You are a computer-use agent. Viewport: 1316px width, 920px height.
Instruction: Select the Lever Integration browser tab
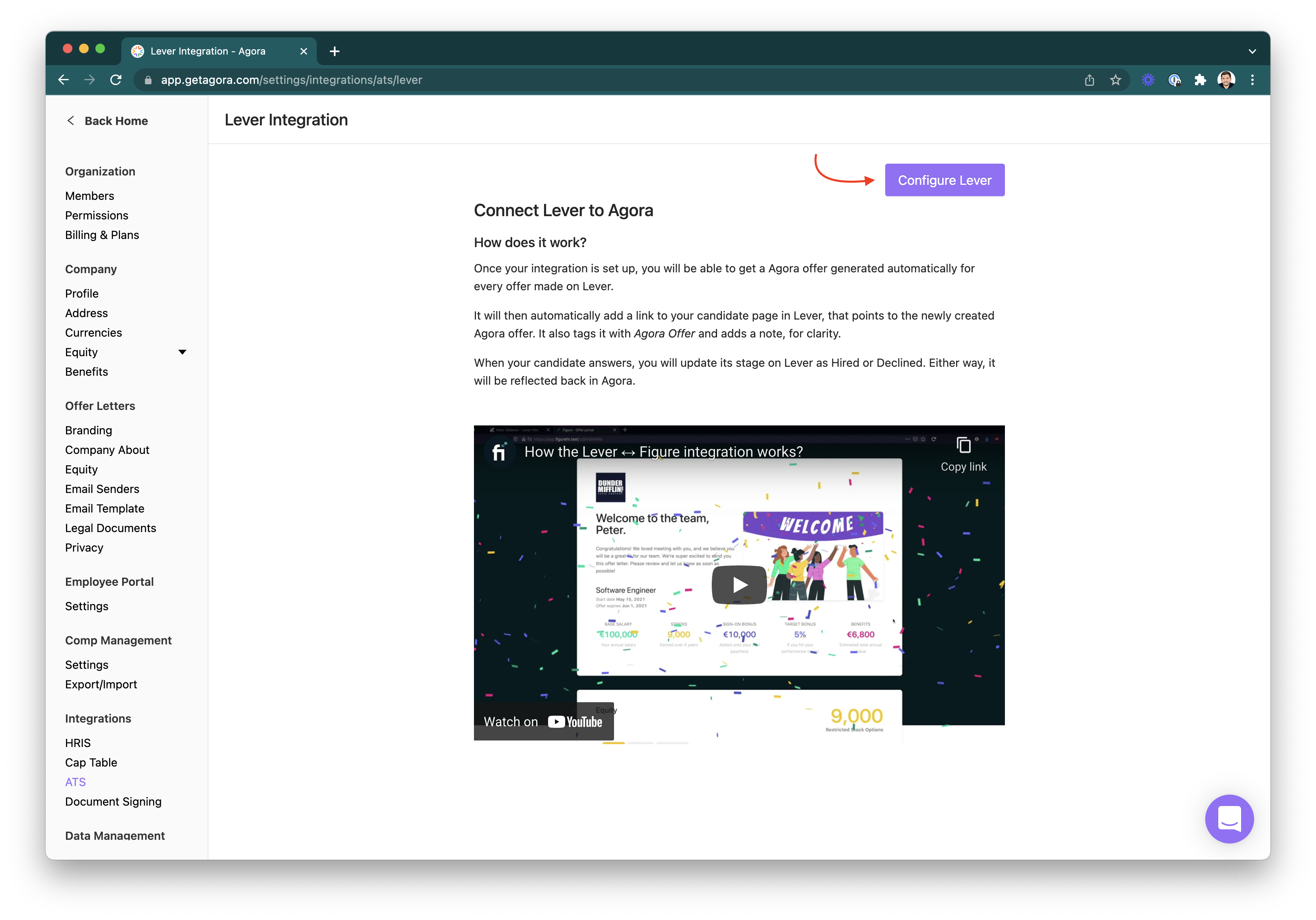coord(218,52)
